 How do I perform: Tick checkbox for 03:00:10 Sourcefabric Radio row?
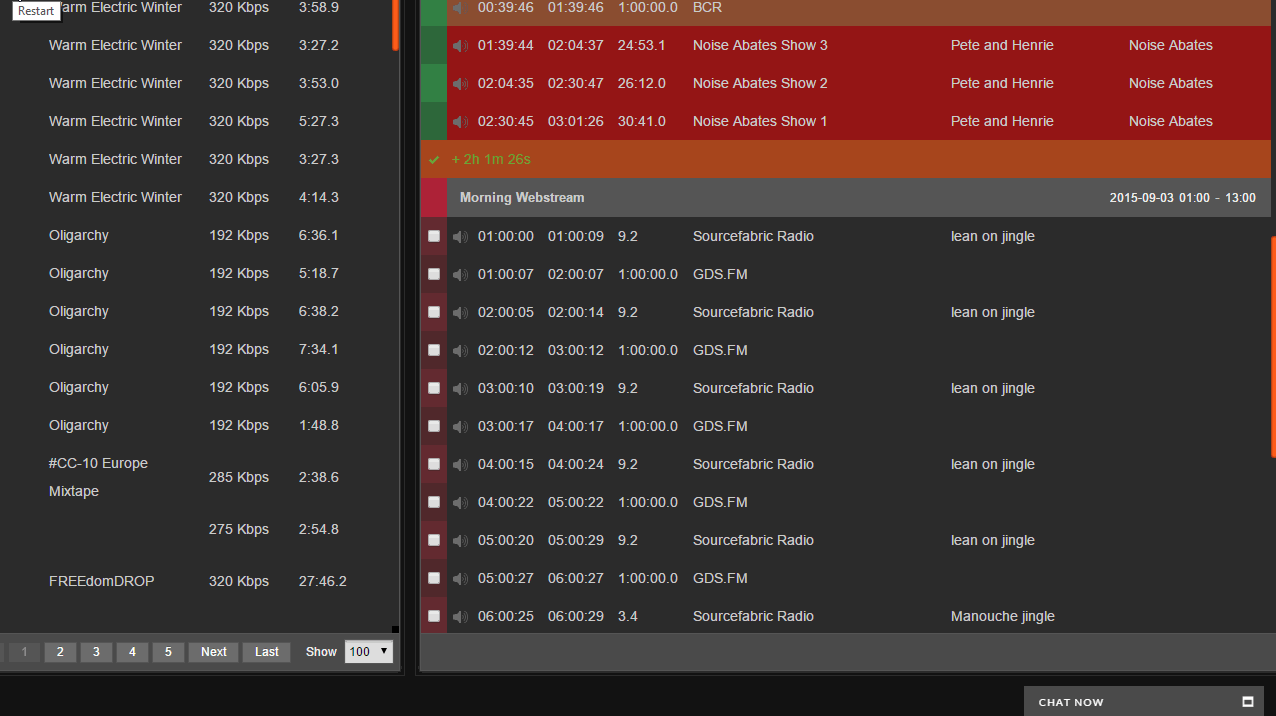434,388
